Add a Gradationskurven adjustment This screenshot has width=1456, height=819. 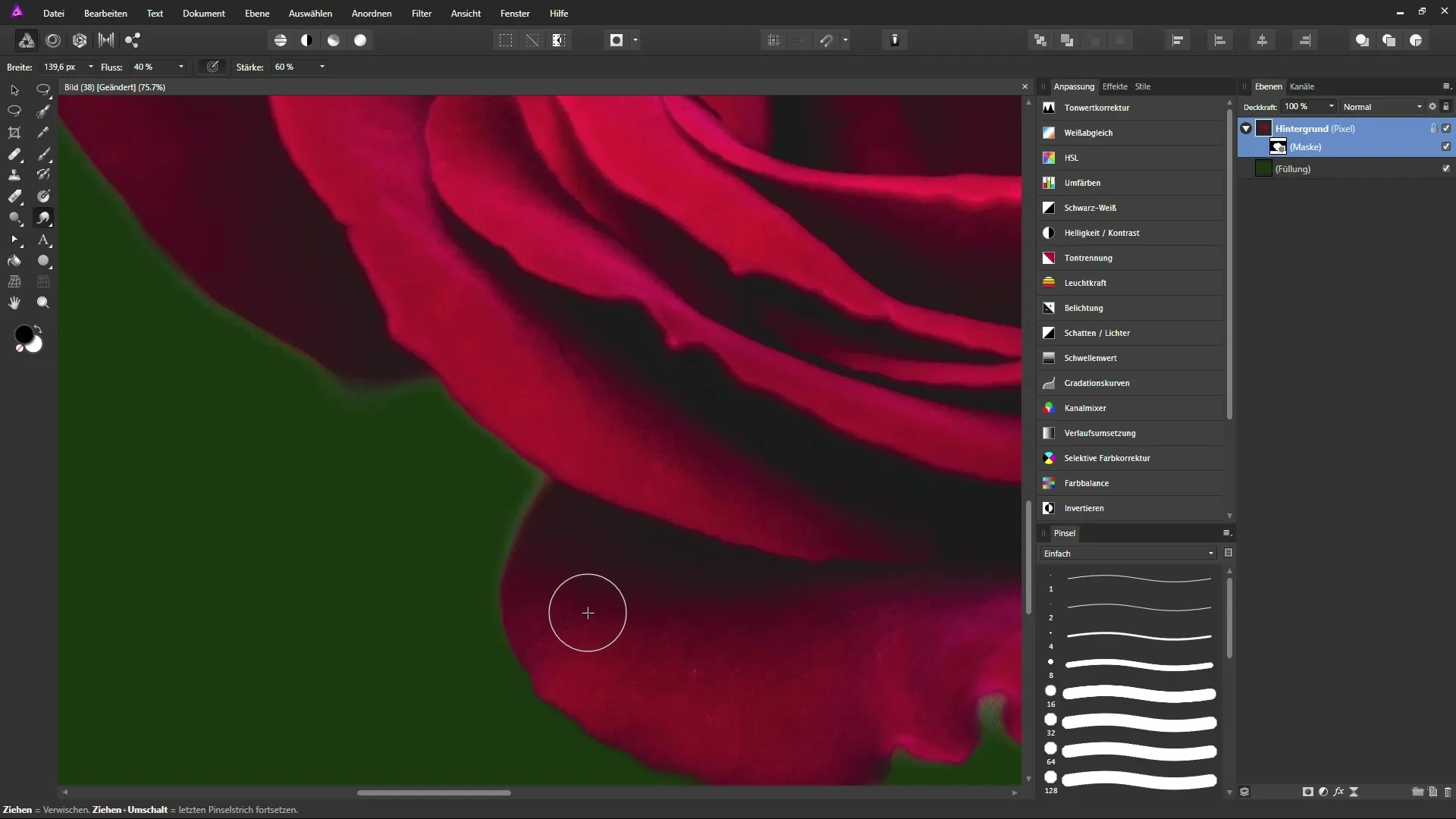tap(1130, 383)
